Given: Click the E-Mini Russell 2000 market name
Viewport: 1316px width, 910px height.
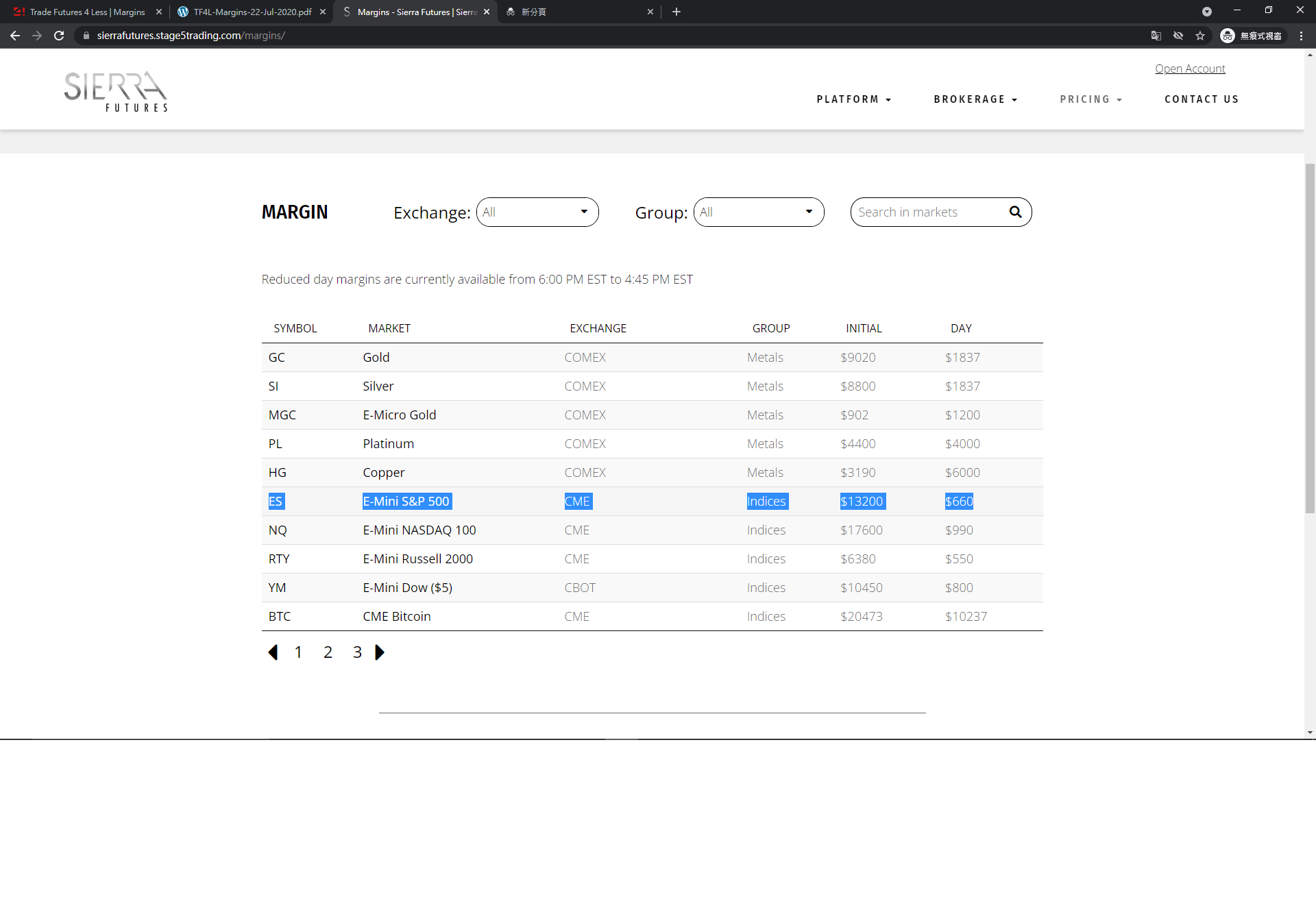Looking at the screenshot, I should point(418,559).
